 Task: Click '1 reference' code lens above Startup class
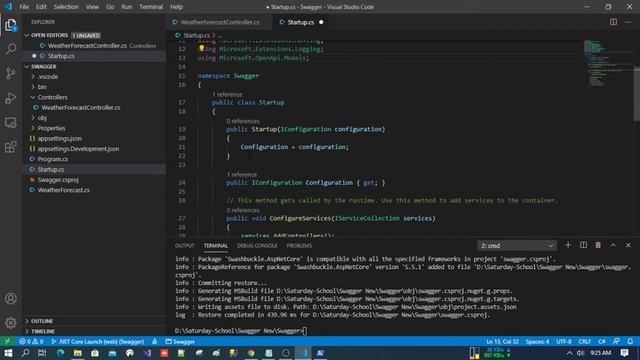[227, 94]
